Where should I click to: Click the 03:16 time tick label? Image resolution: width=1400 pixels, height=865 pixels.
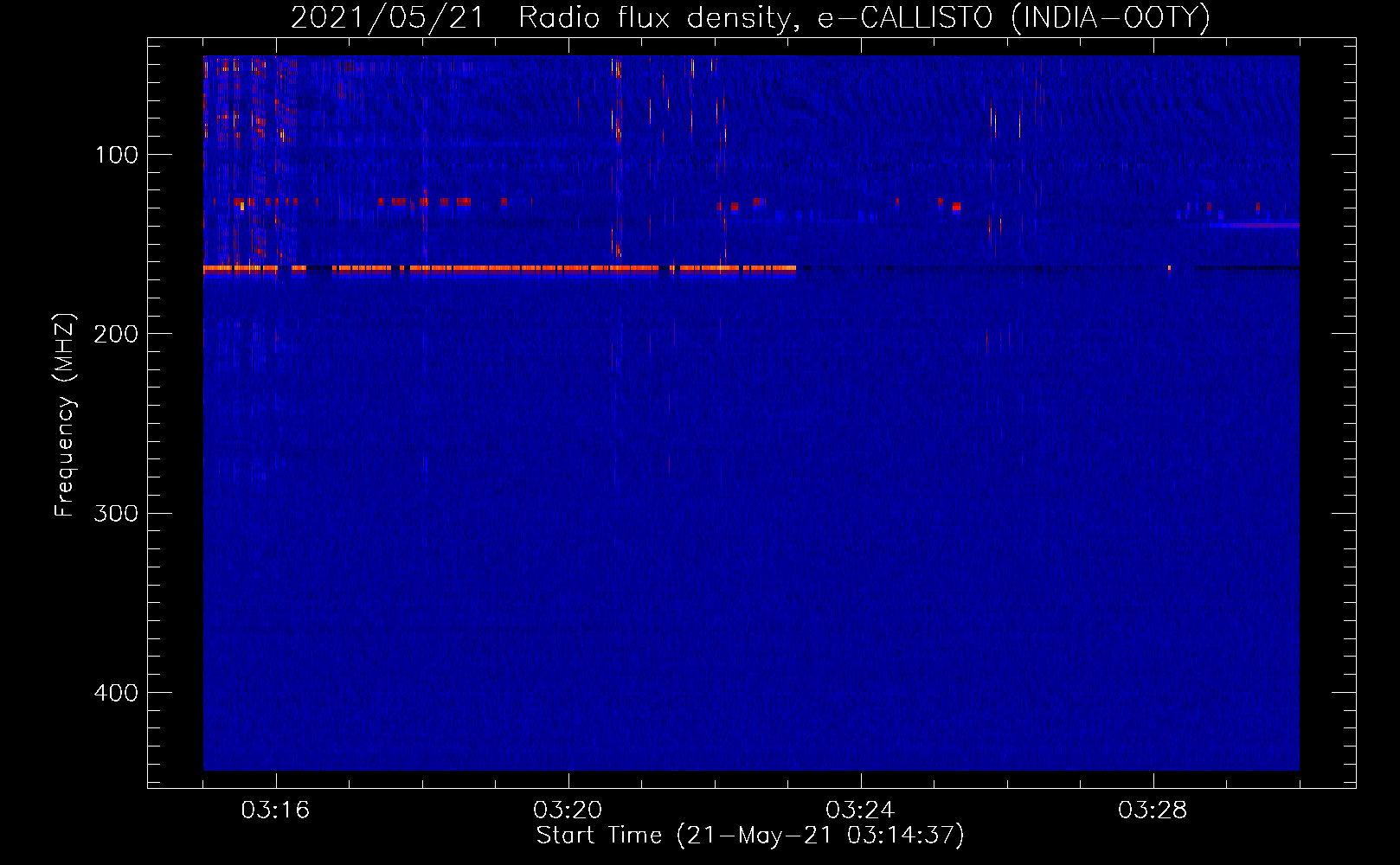click(275, 811)
